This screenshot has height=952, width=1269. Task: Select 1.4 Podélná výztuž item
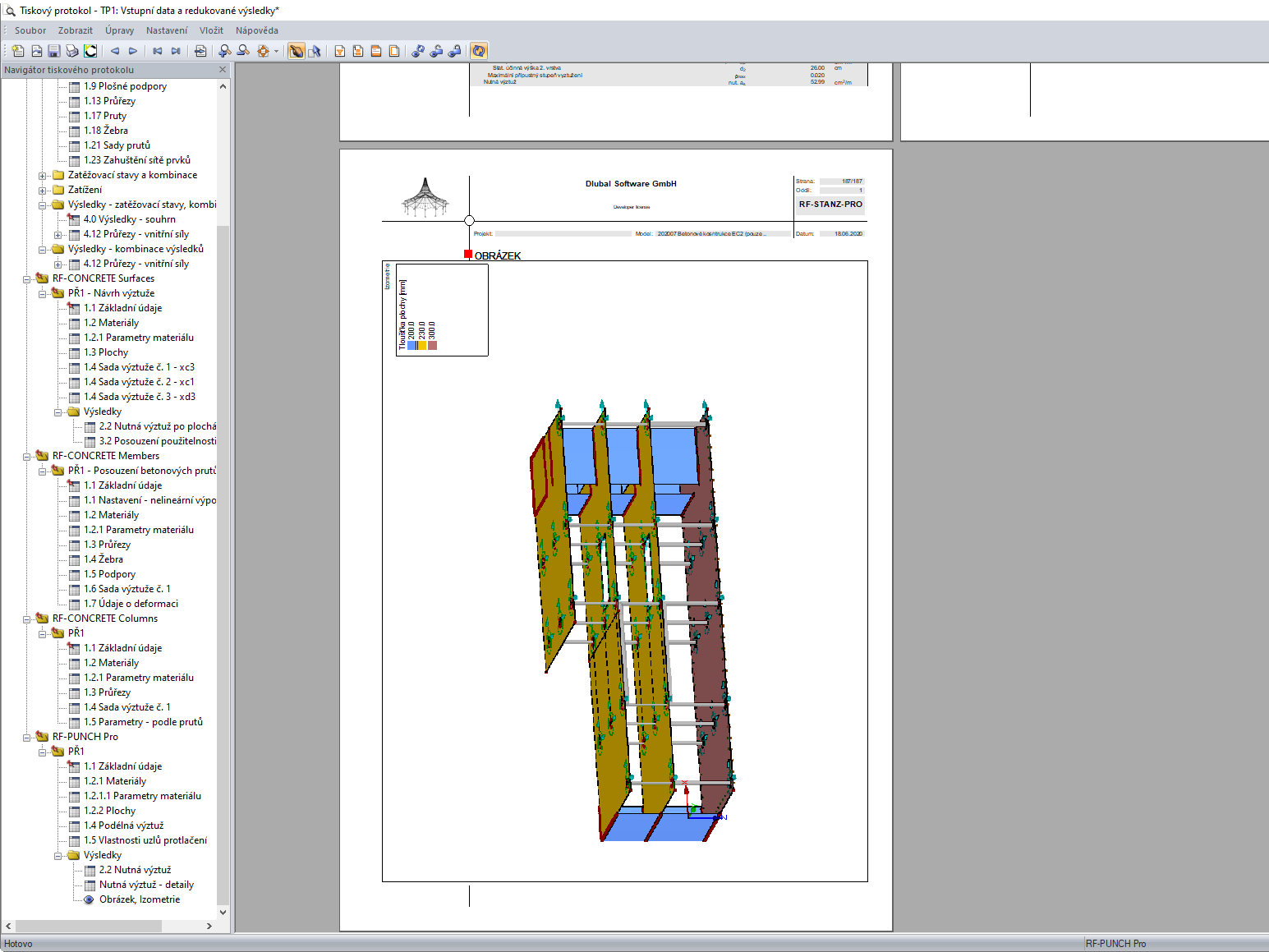(x=124, y=826)
